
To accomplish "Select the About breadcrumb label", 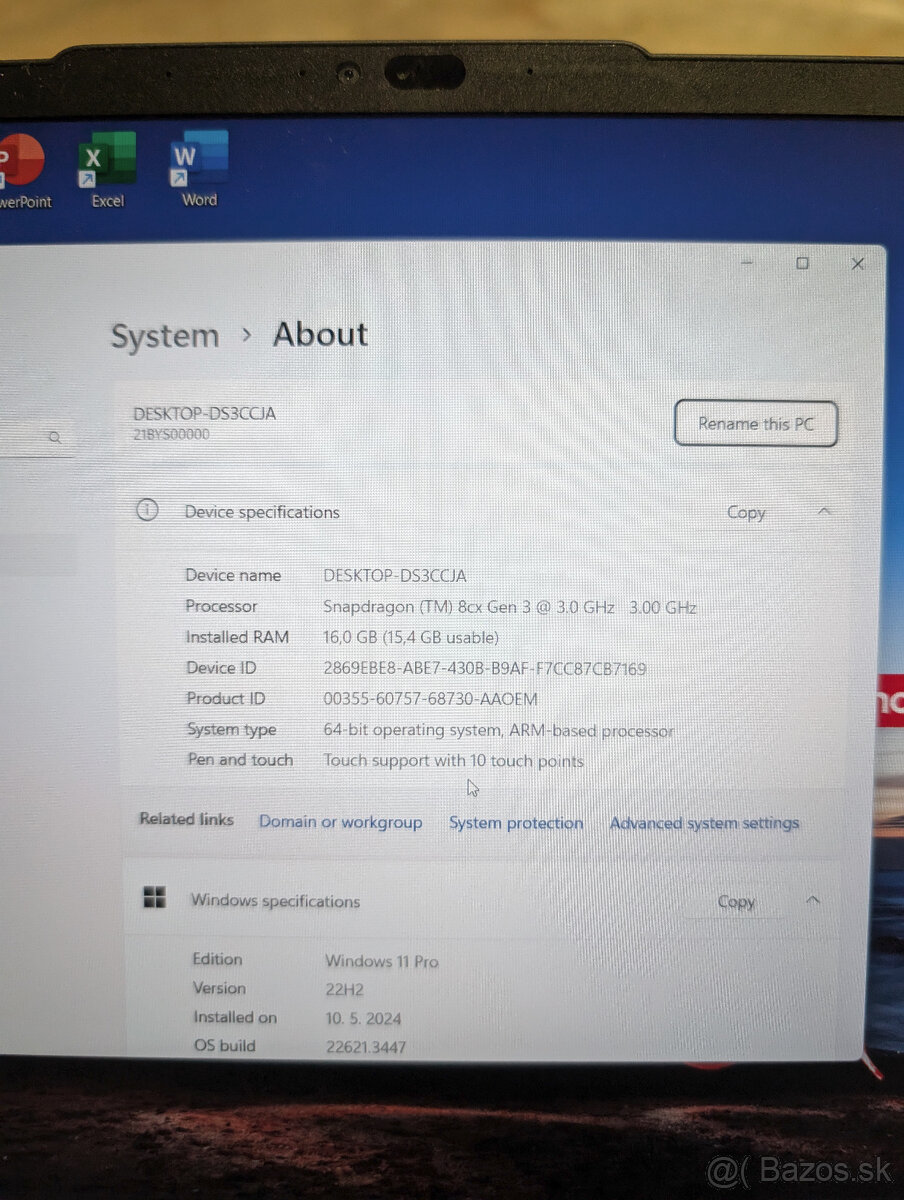I will (319, 334).
